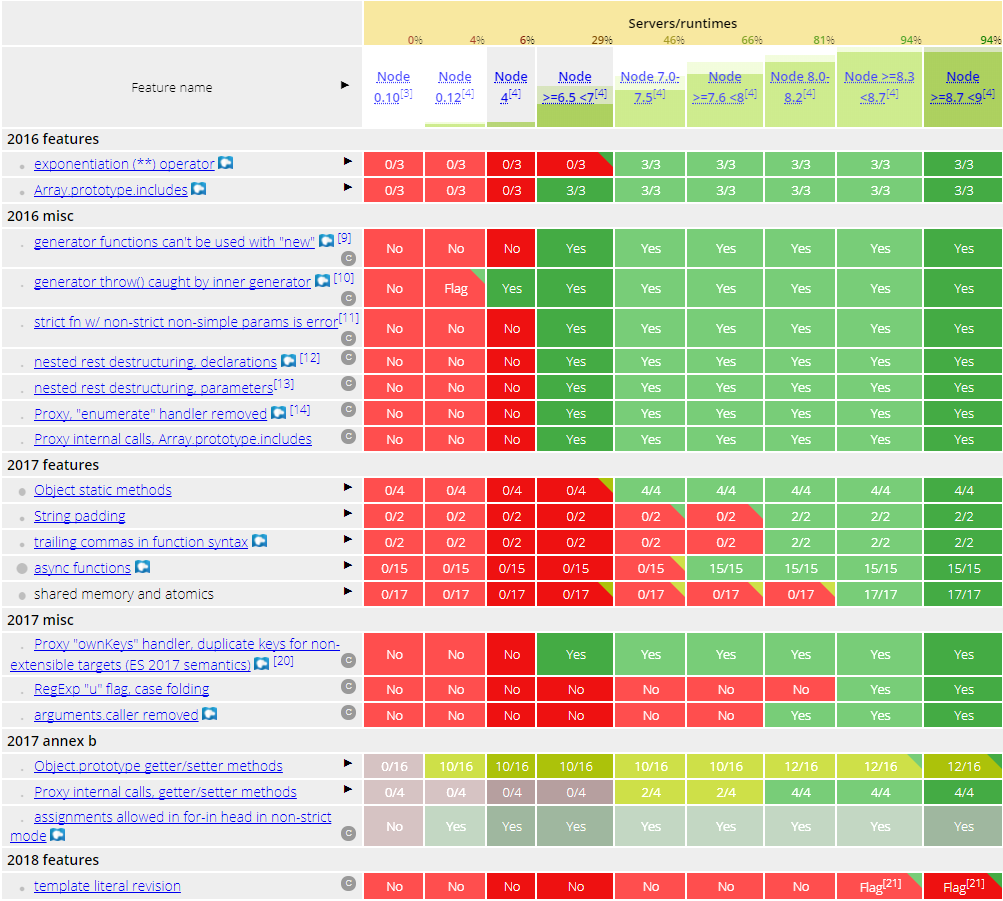Expand Array.prototype.includes subtests
The image size is (1003, 901).
click(347, 187)
